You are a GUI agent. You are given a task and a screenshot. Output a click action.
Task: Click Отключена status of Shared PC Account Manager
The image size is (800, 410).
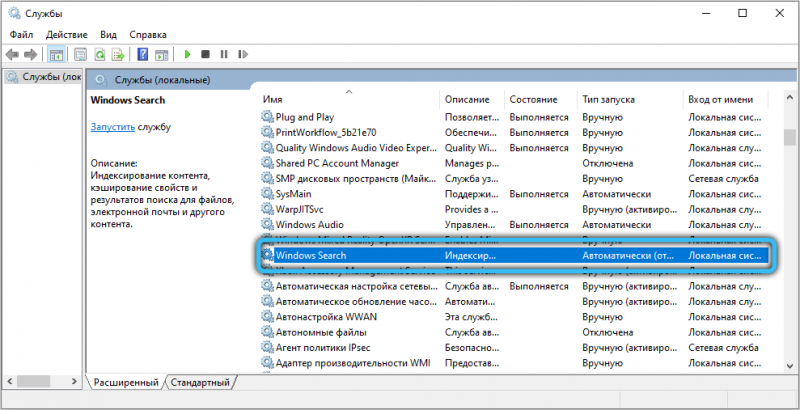tap(608, 163)
